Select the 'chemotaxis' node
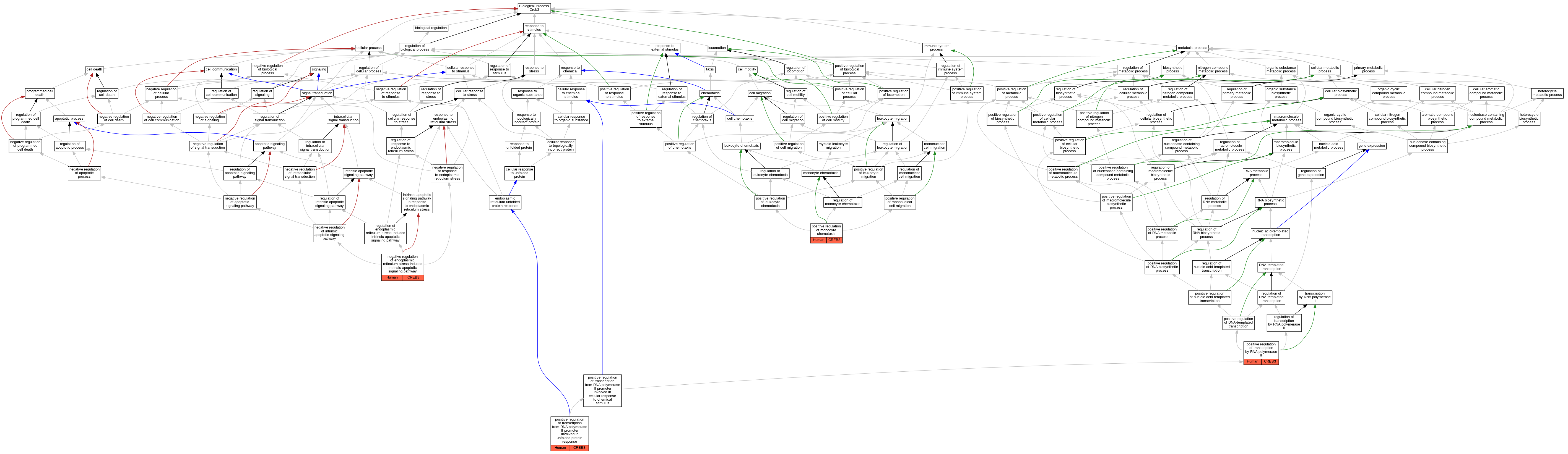Viewport: 1568px width, 454px height. pyautogui.click(x=710, y=93)
